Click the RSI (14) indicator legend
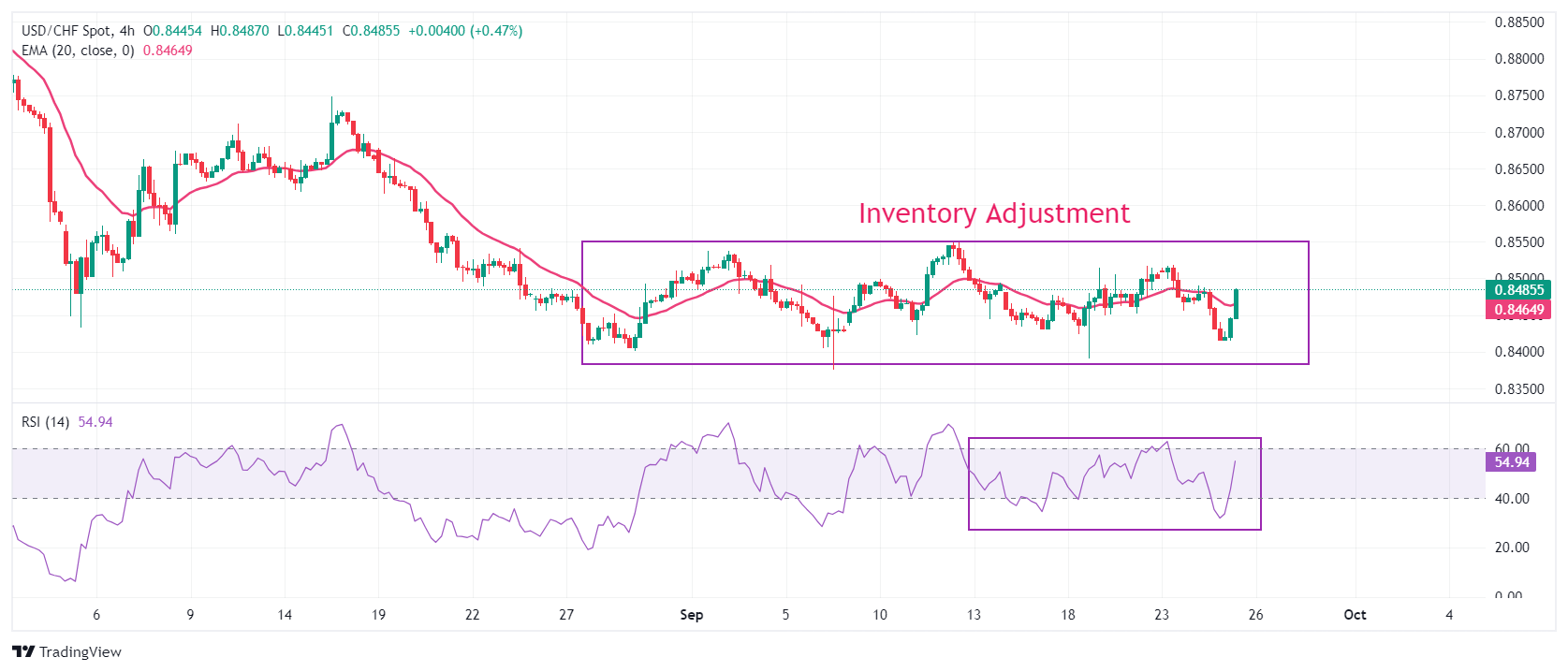Image resolution: width=1568 pixels, height=672 pixels. pyautogui.click(x=45, y=422)
